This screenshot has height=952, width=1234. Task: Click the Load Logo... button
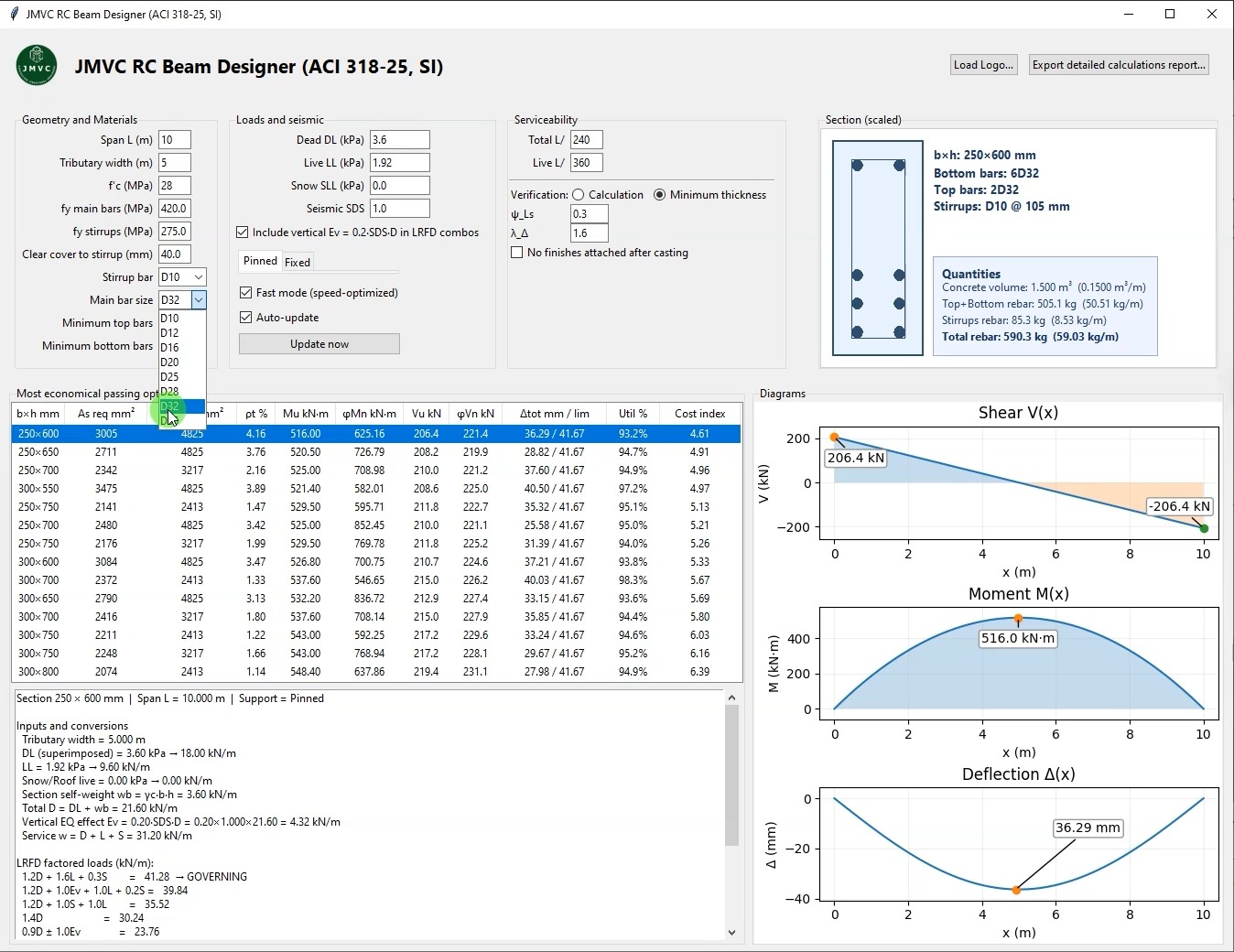click(984, 65)
